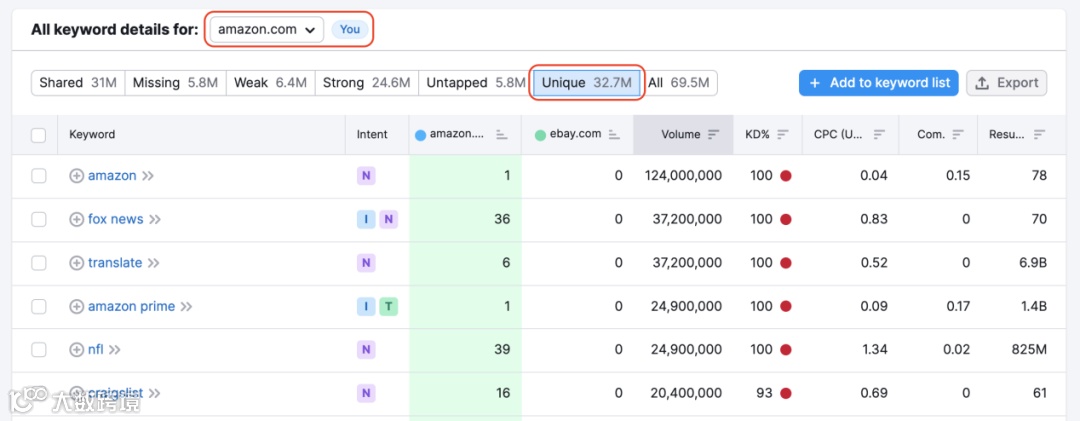This screenshot has height=421, width=1080.
Task: Click the plus icon beside amazon keyword
Action: [x=76, y=176]
